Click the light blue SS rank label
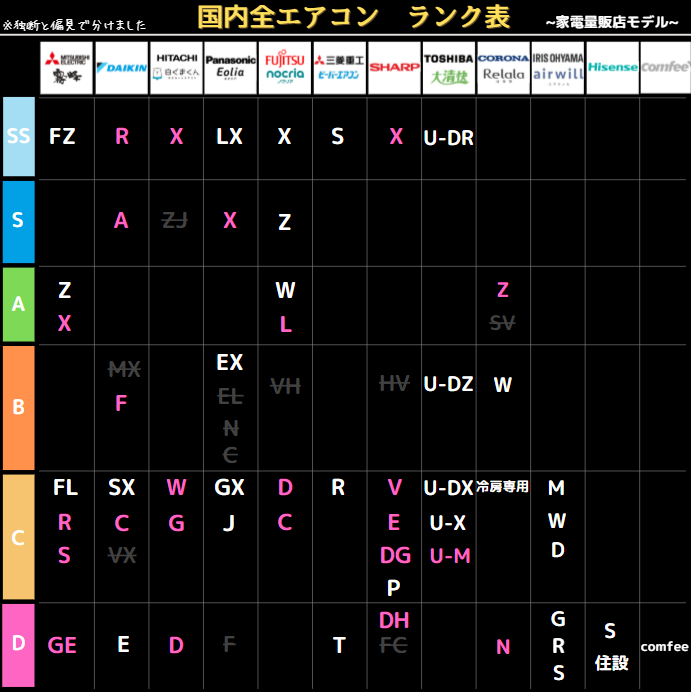The height and width of the screenshot is (692, 691). point(18,137)
